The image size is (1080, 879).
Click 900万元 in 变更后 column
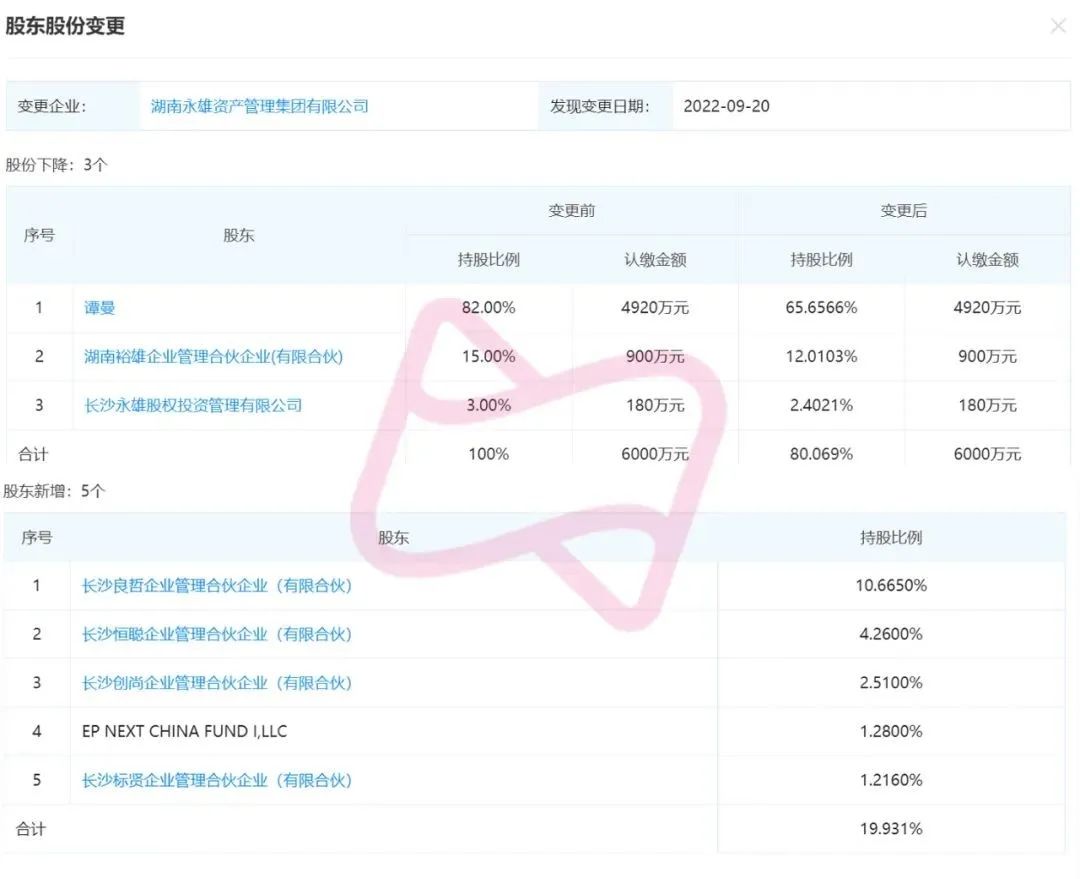[987, 357]
